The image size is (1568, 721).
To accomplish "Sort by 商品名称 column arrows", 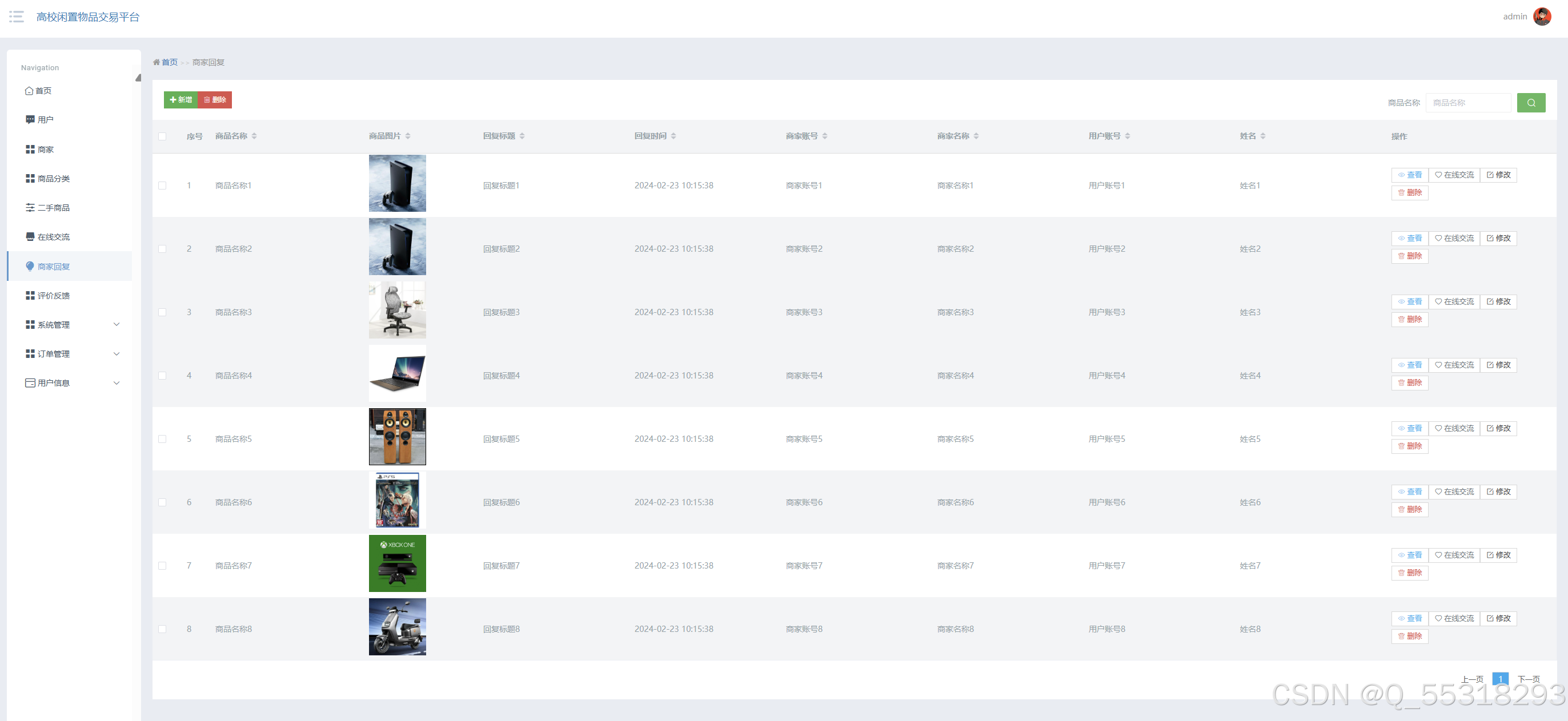I will point(254,136).
